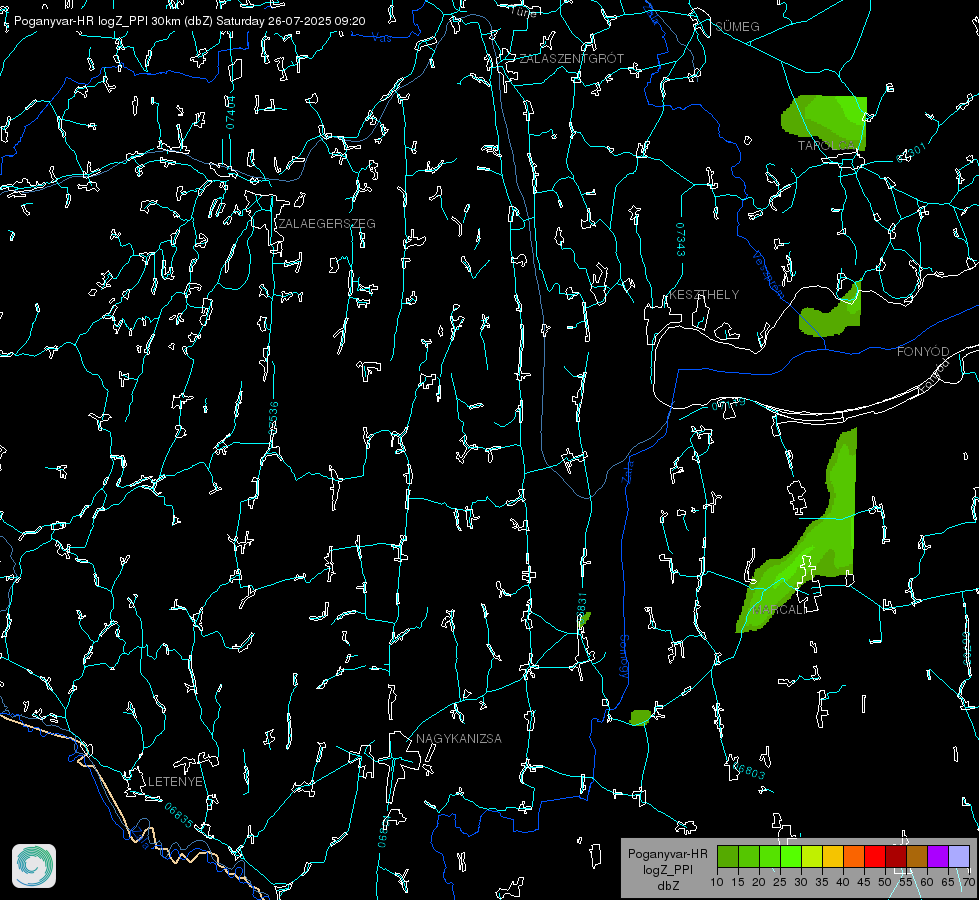Pick the 20-25 dBZ legend swatch
Screen dimensions: 979x900
pos(770,856)
